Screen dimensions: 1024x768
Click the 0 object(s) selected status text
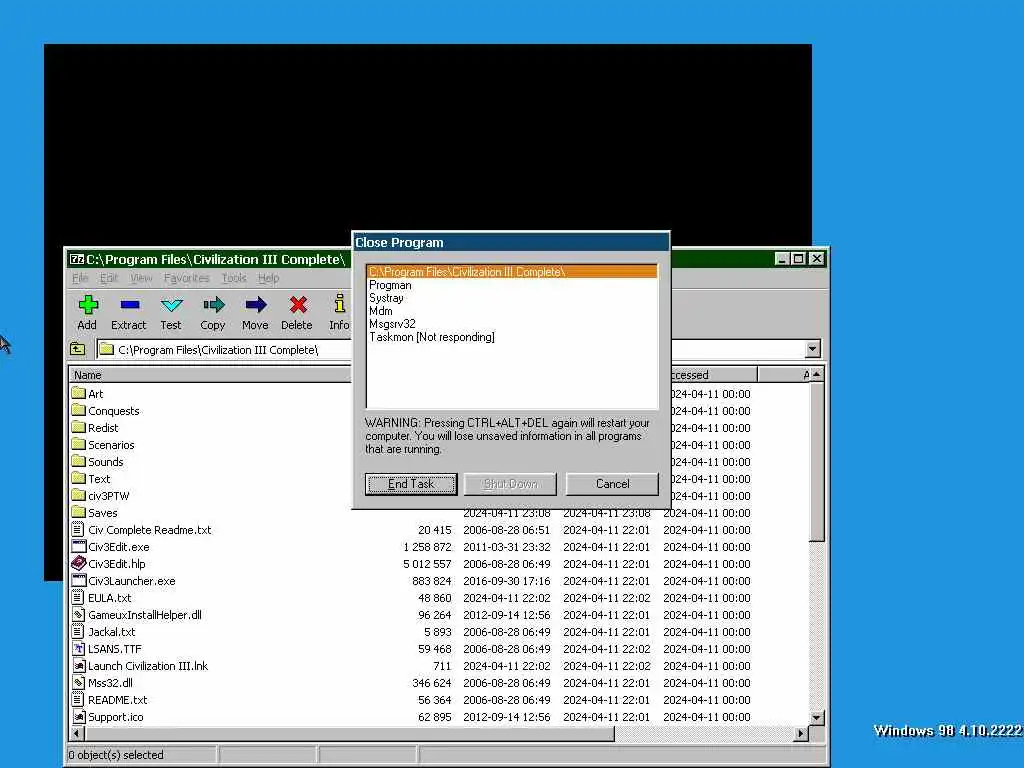click(x=116, y=755)
